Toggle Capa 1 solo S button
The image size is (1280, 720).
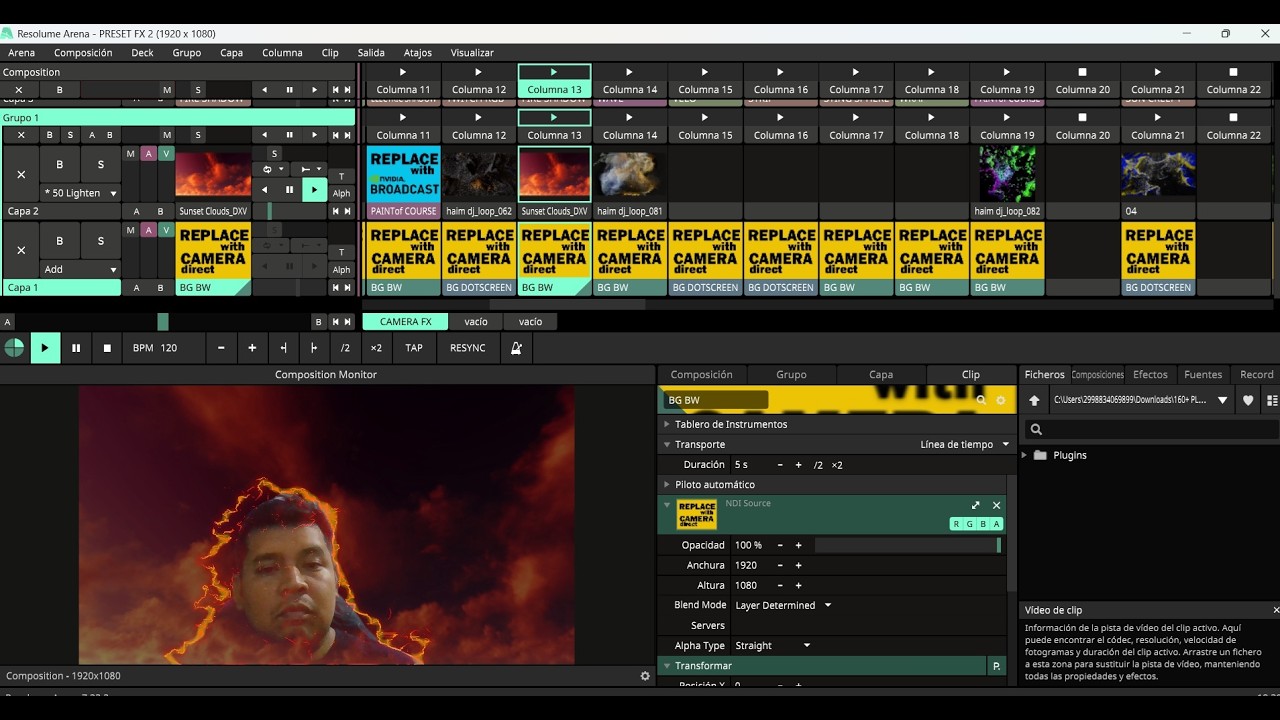(x=100, y=241)
